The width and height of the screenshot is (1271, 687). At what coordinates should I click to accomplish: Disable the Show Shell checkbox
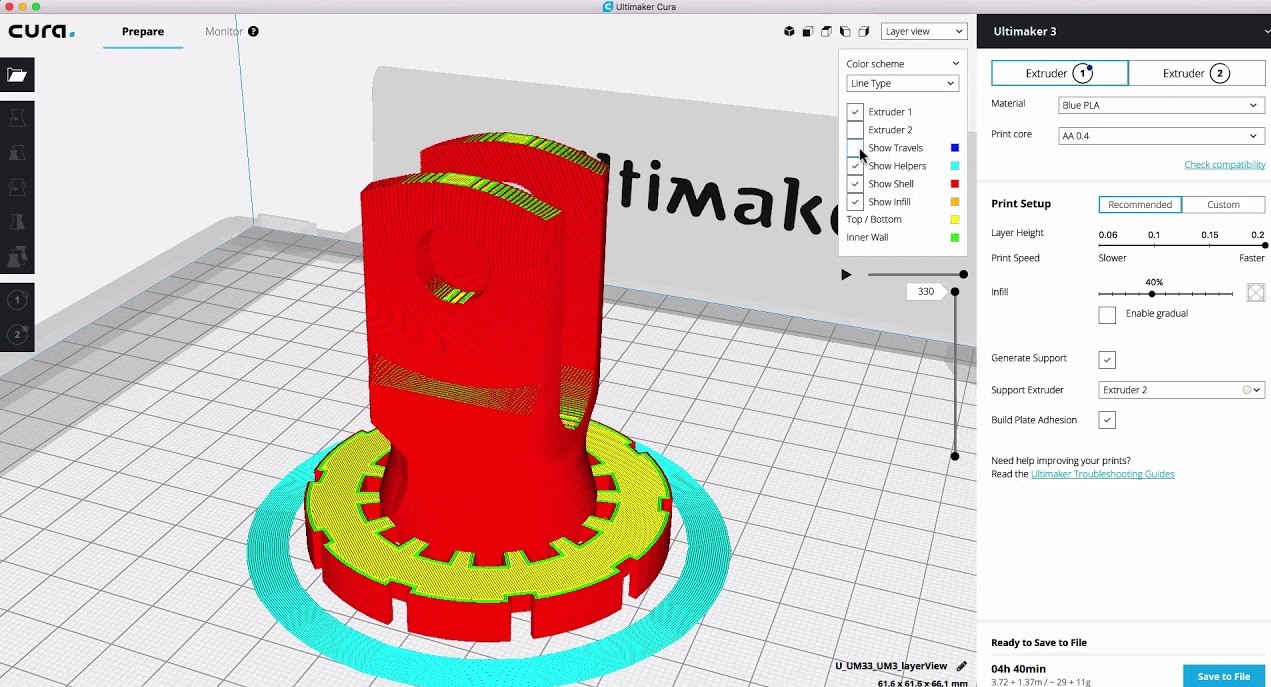point(855,183)
